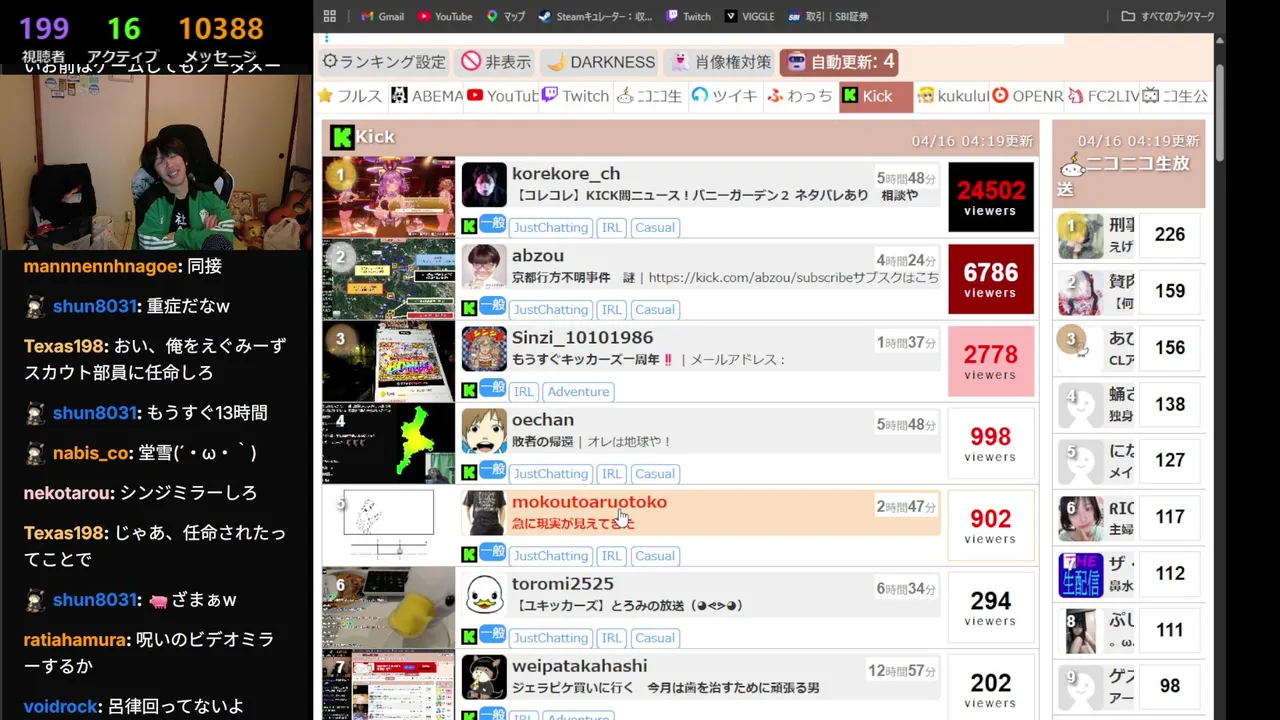
Task: Click weipatakahashi avatar icon
Action: (x=484, y=677)
